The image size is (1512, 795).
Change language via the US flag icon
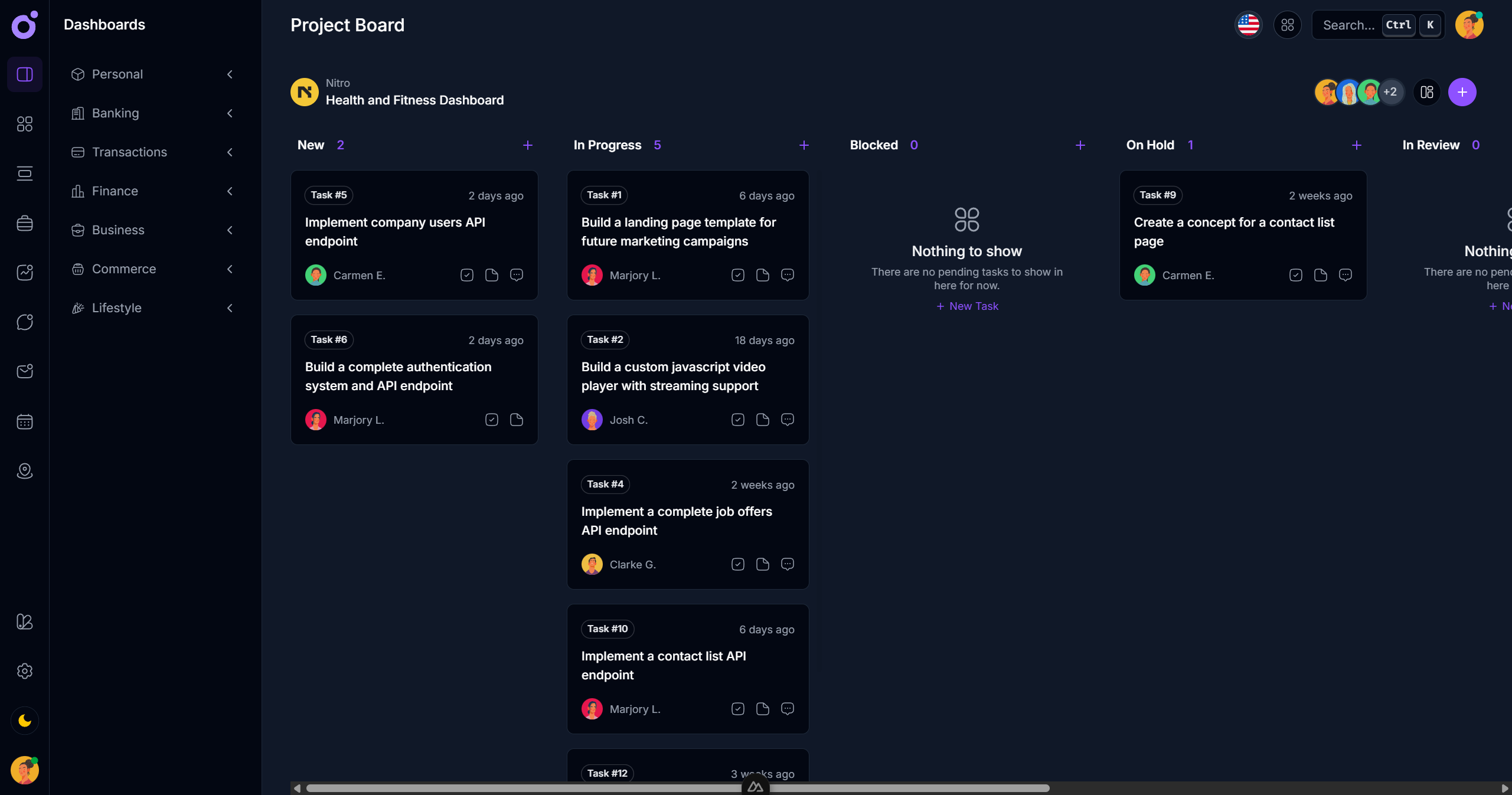1248,25
